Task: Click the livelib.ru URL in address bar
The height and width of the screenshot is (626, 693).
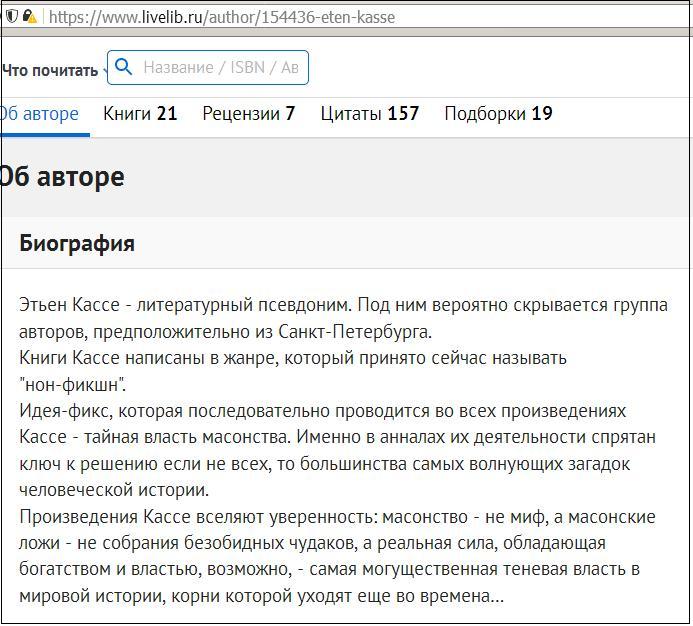Action: [222, 17]
